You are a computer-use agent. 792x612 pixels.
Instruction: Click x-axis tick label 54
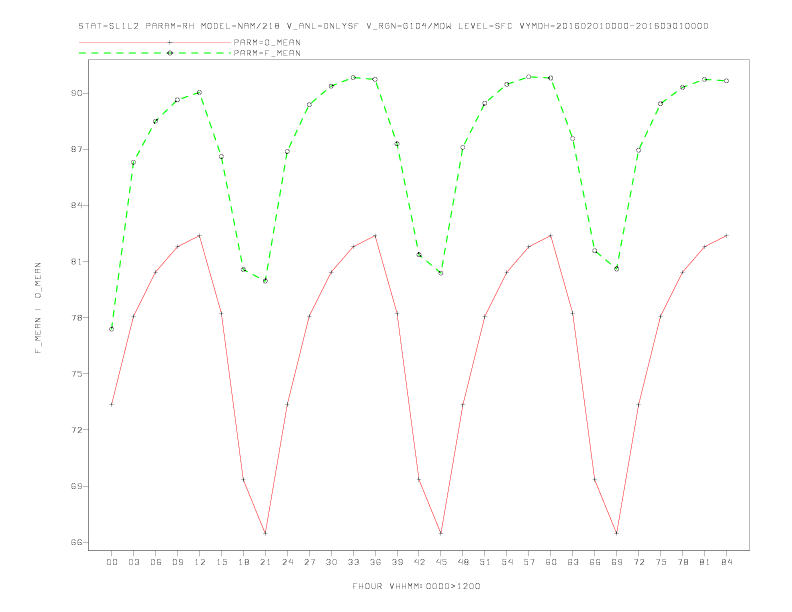pyautogui.click(x=507, y=562)
